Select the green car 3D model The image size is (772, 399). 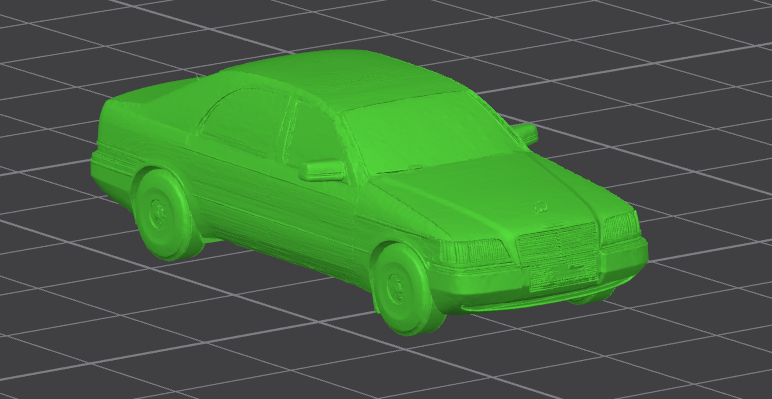pyautogui.click(x=369, y=192)
